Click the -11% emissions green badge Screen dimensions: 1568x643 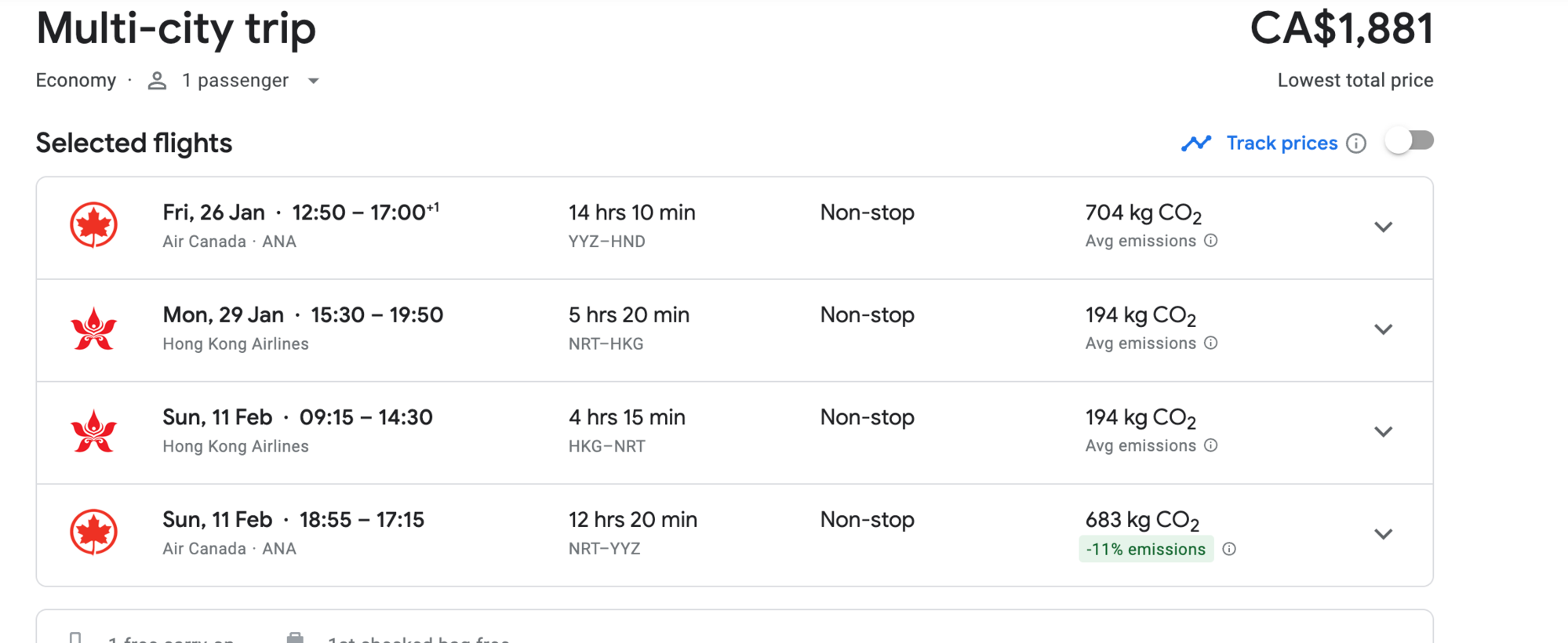pos(1146,549)
